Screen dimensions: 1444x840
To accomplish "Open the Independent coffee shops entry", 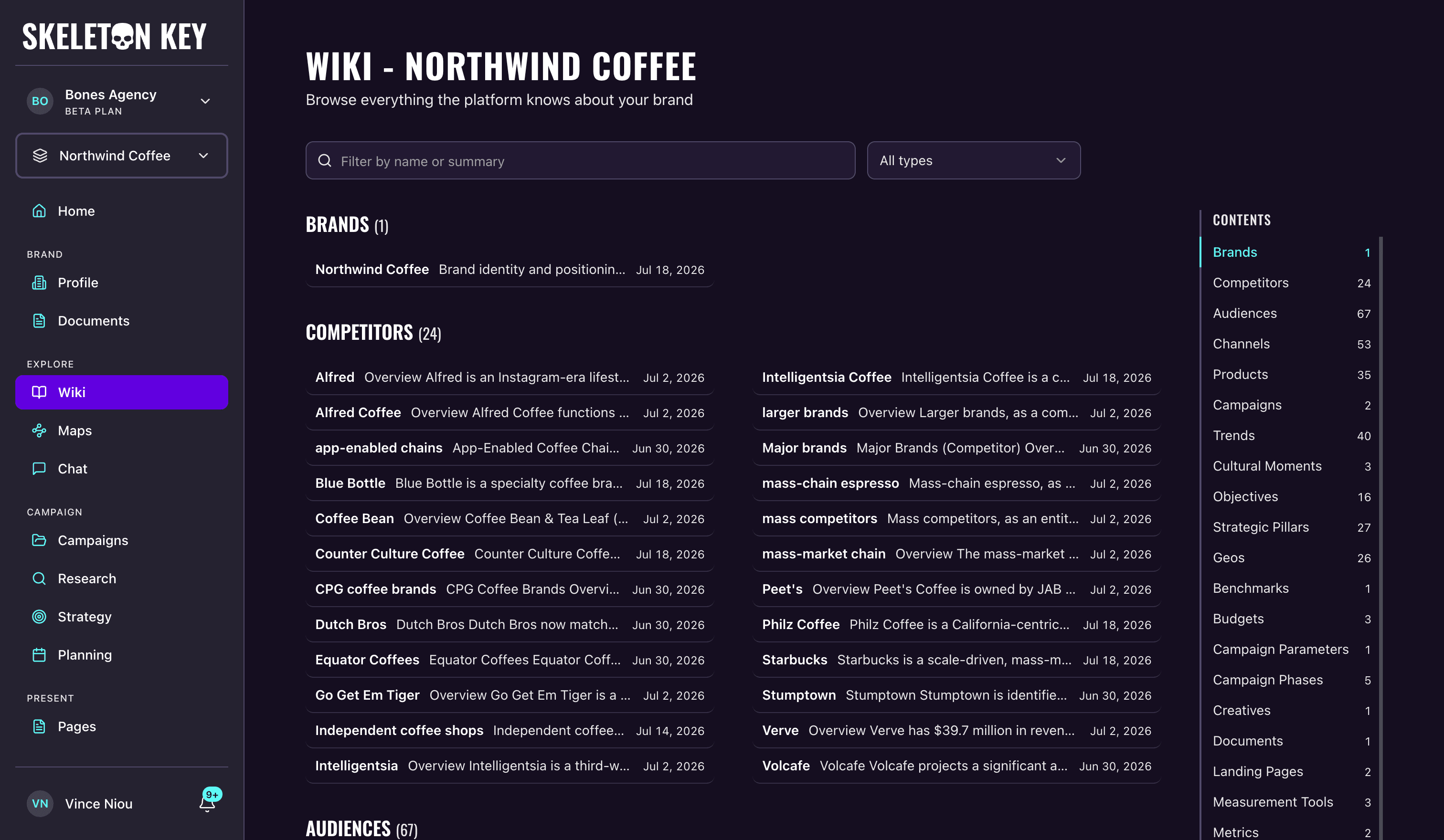I will tap(510, 730).
